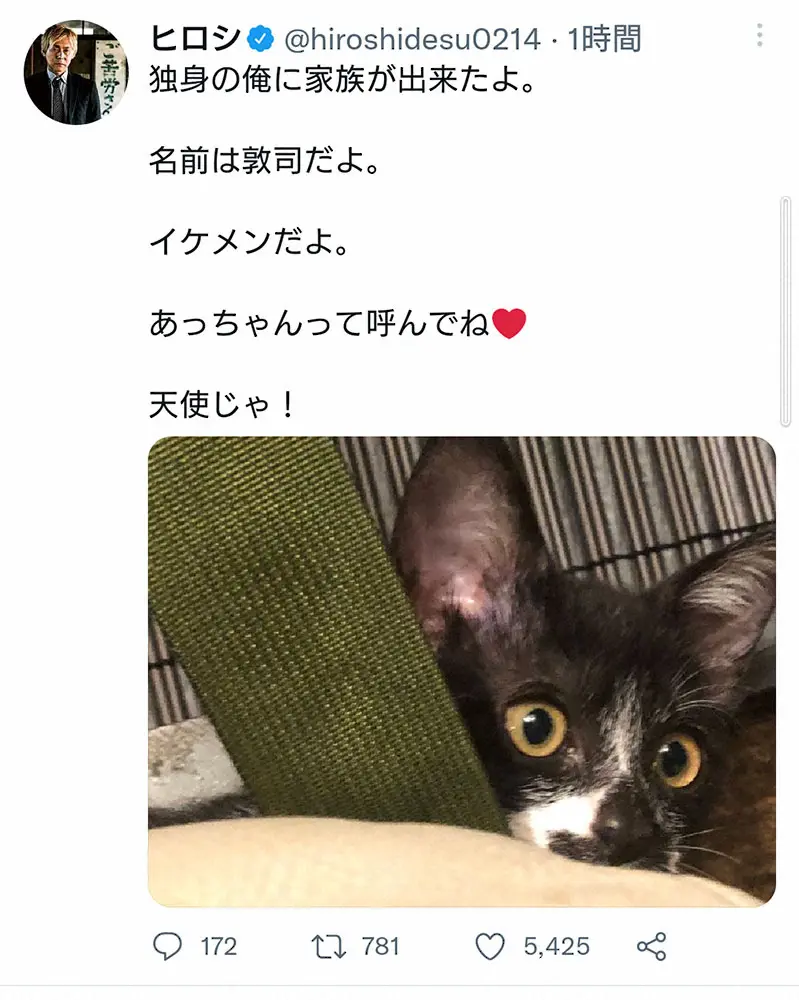Click the tweet text 独身の俺に家族が出来たよ
Image resolution: width=799 pixels, height=1000 pixels.
pyautogui.click(x=344, y=80)
